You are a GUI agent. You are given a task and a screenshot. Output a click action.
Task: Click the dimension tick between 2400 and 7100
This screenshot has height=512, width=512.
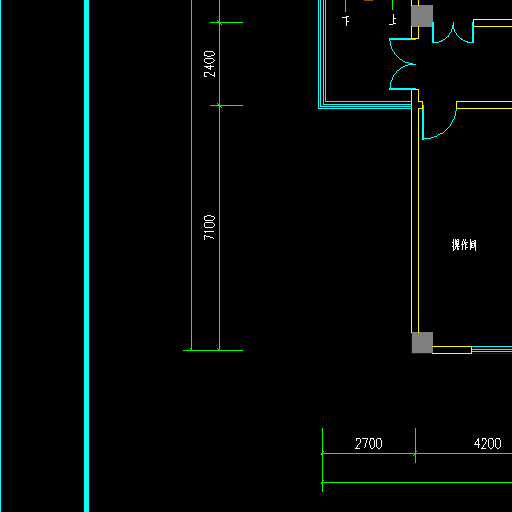[219, 105]
